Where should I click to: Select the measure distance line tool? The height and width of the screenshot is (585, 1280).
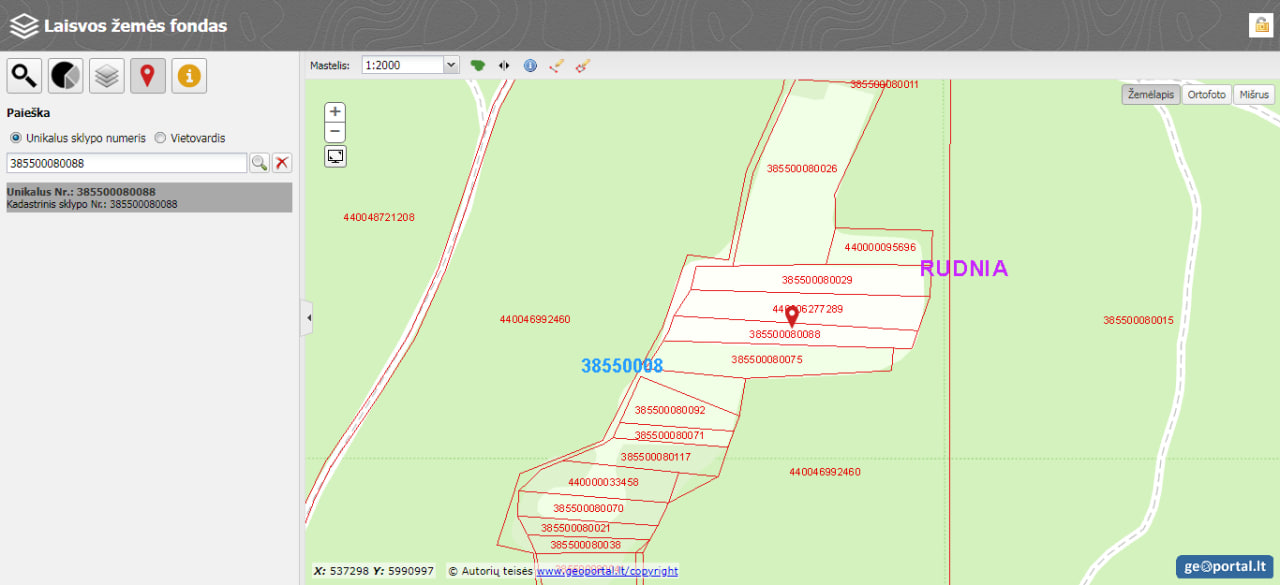(x=557, y=65)
